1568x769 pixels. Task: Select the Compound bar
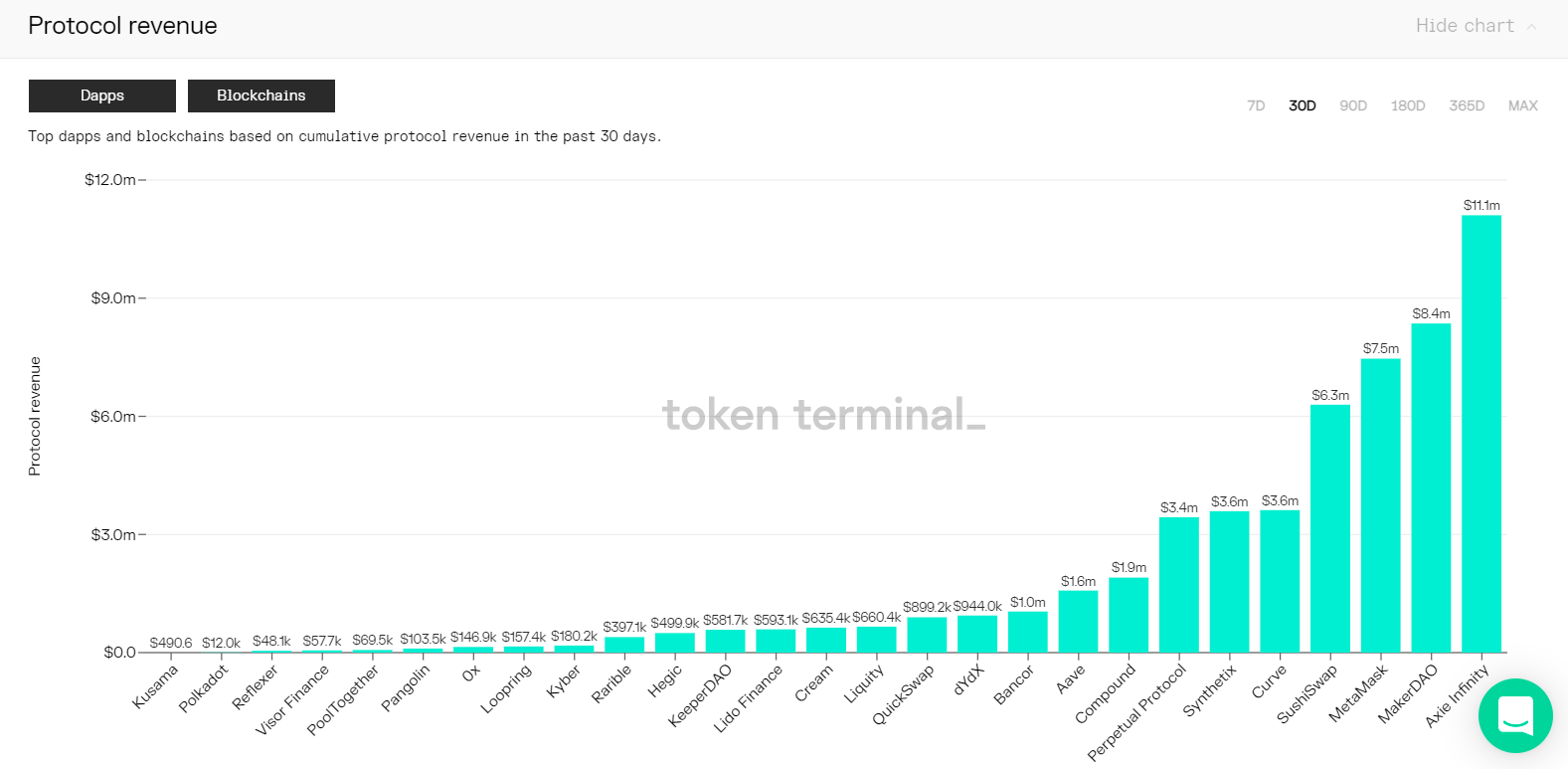tap(1129, 615)
